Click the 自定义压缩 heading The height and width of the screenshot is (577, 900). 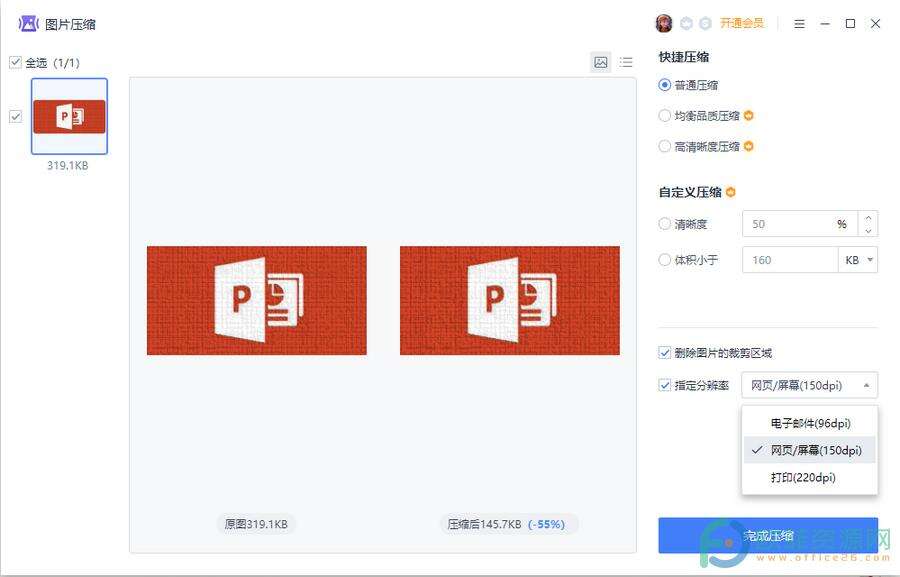[690, 192]
